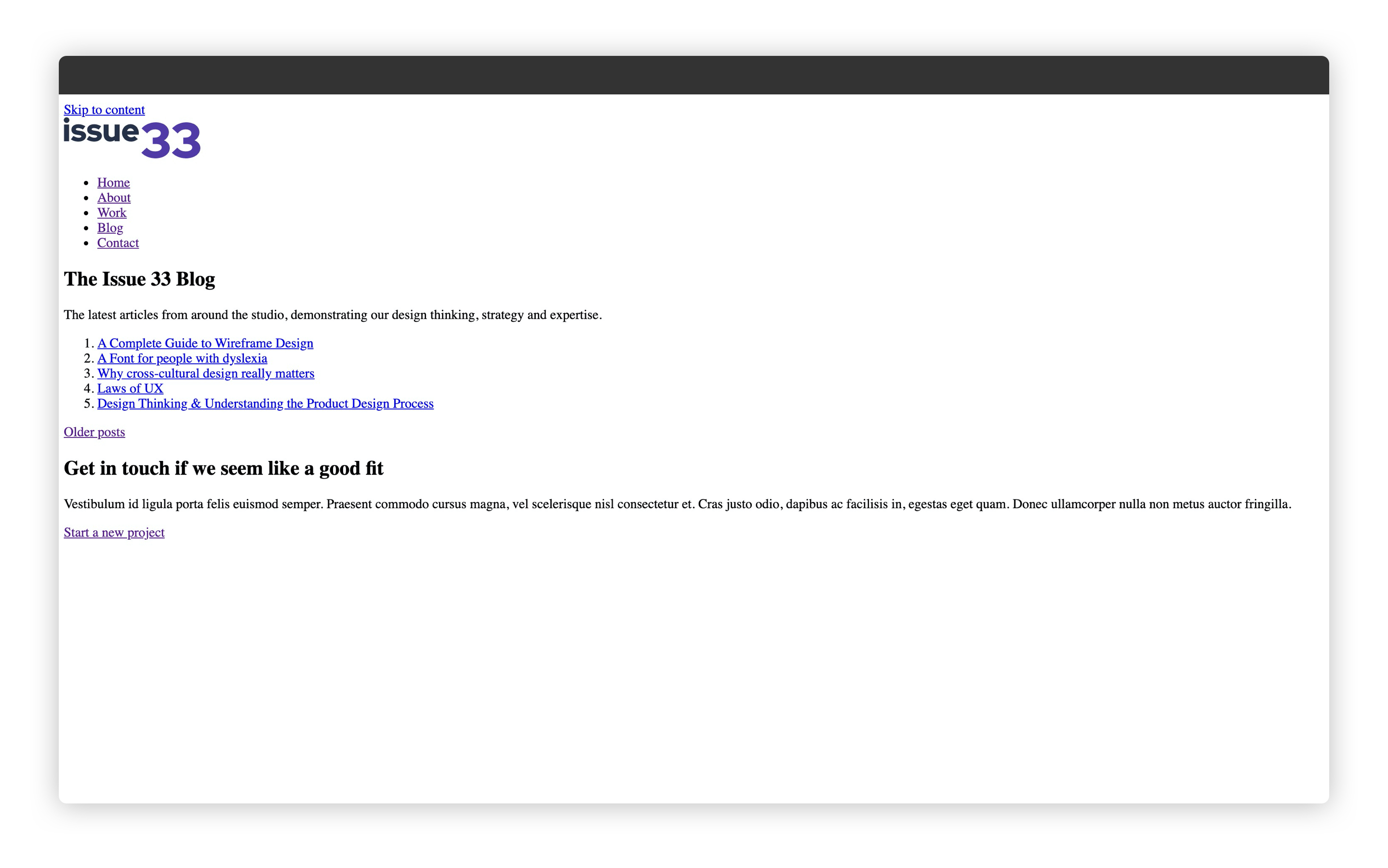Select the Blog navigation link
Image resolution: width=1388 pixels, height=868 pixels.
tap(110, 228)
